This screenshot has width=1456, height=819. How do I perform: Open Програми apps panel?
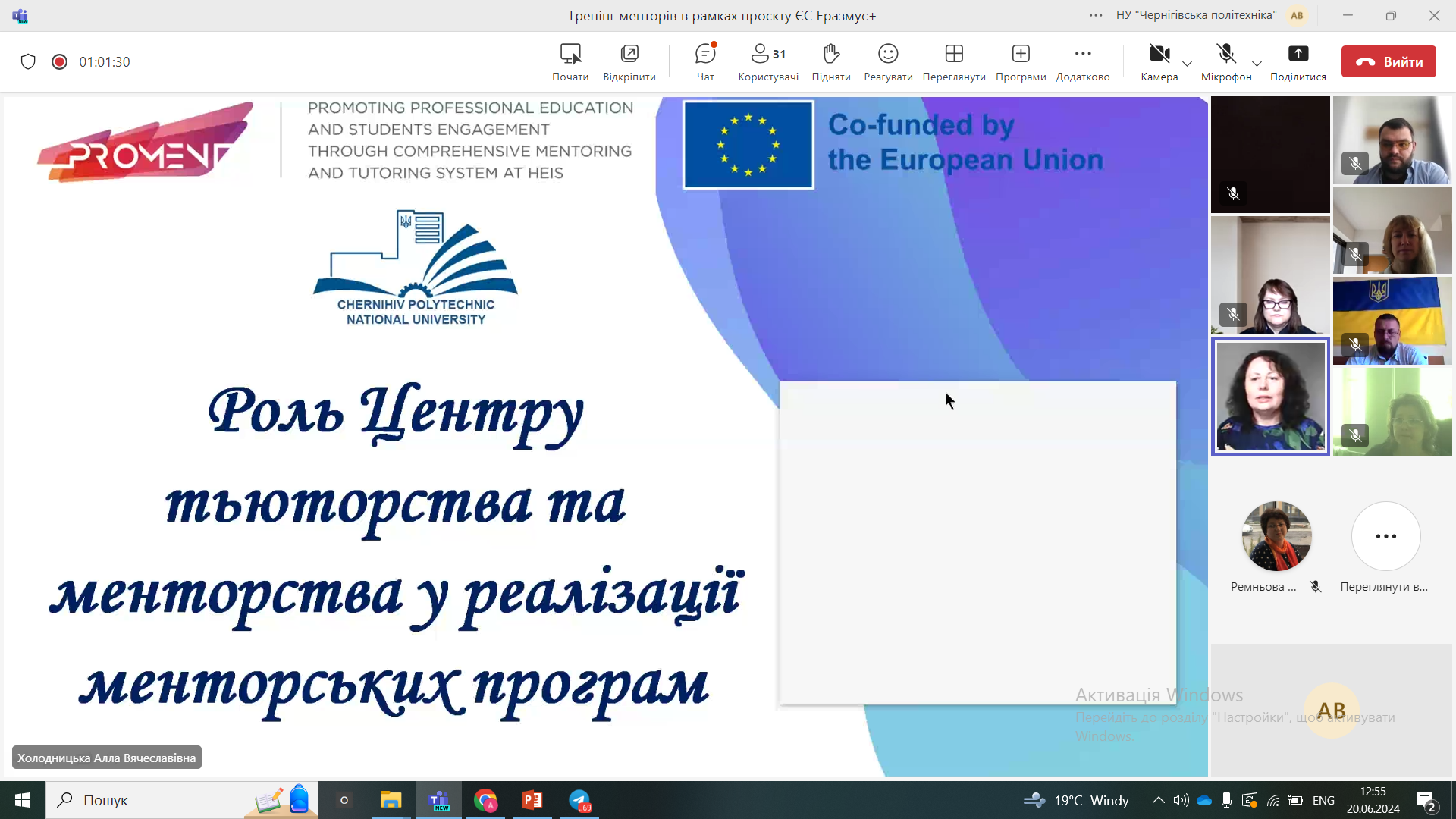(1021, 55)
